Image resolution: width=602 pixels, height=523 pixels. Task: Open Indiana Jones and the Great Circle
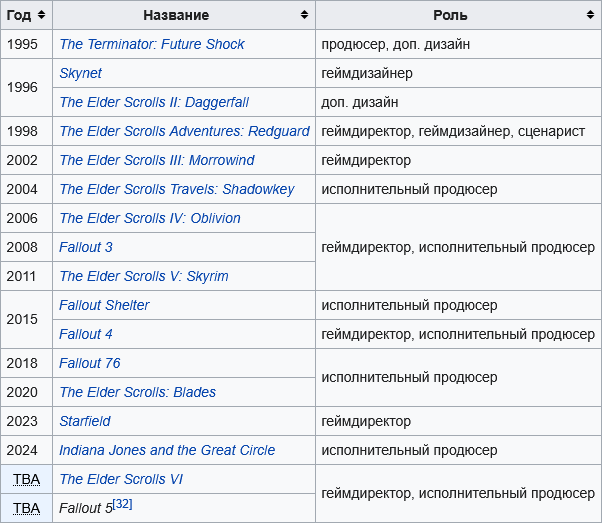click(167, 450)
